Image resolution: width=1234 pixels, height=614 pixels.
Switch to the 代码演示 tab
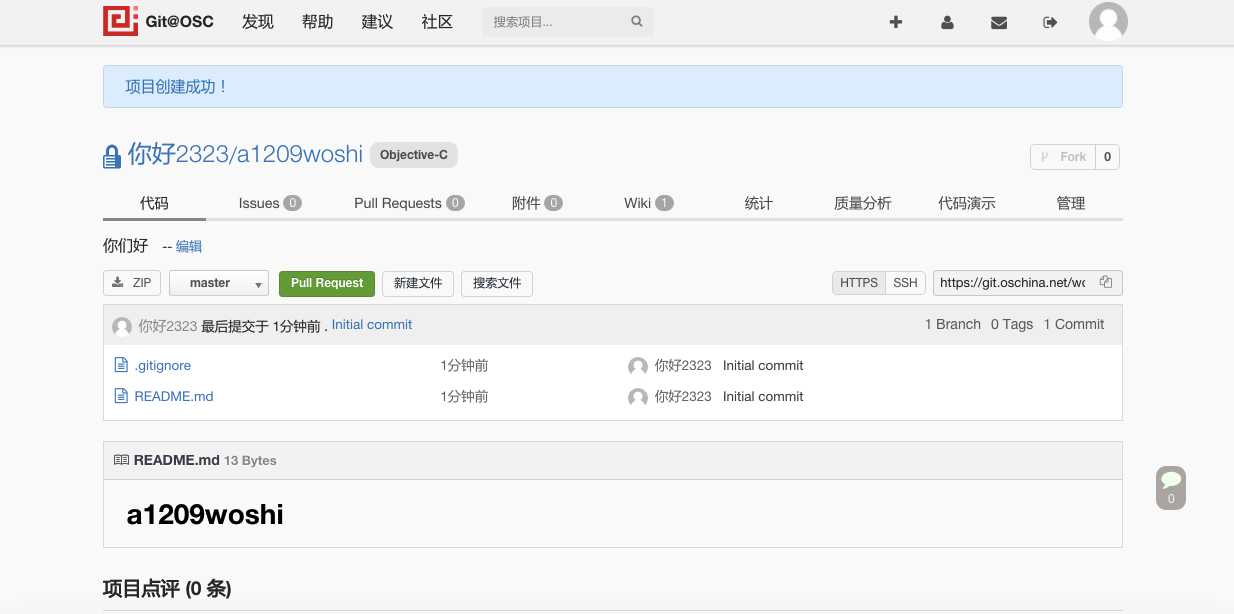pos(967,203)
